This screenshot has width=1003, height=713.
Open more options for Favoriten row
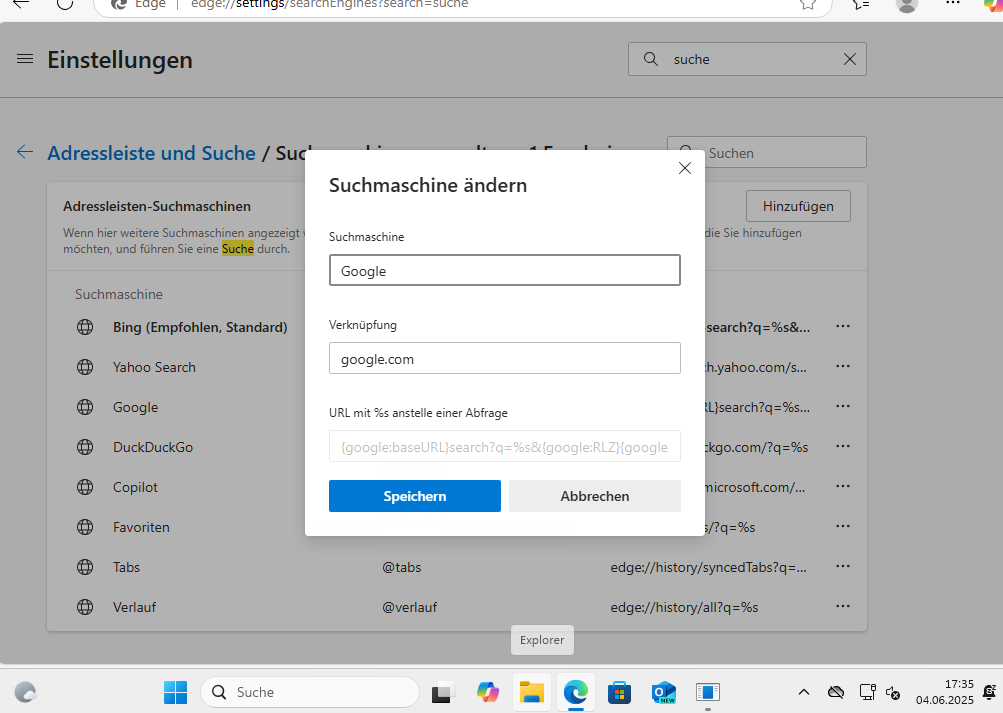[x=843, y=526]
